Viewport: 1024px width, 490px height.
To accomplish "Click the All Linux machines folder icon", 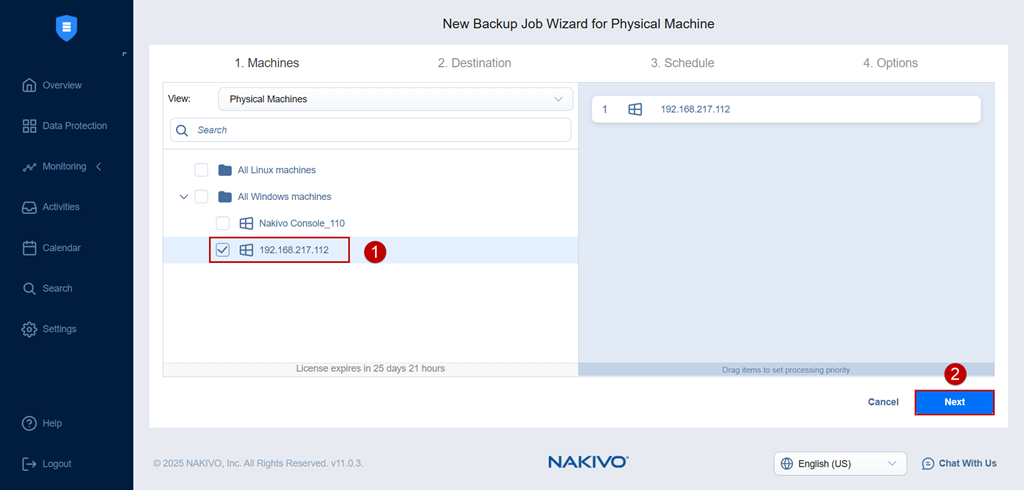I will (x=225, y=170).
